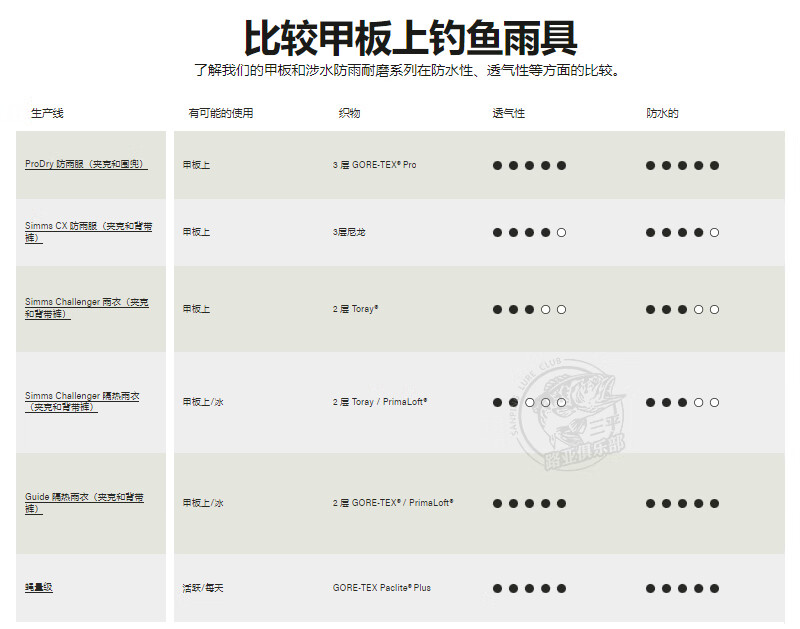The image size is (800, 629).
Task: Click the 防水的 column header
Action: click(662, 113)
